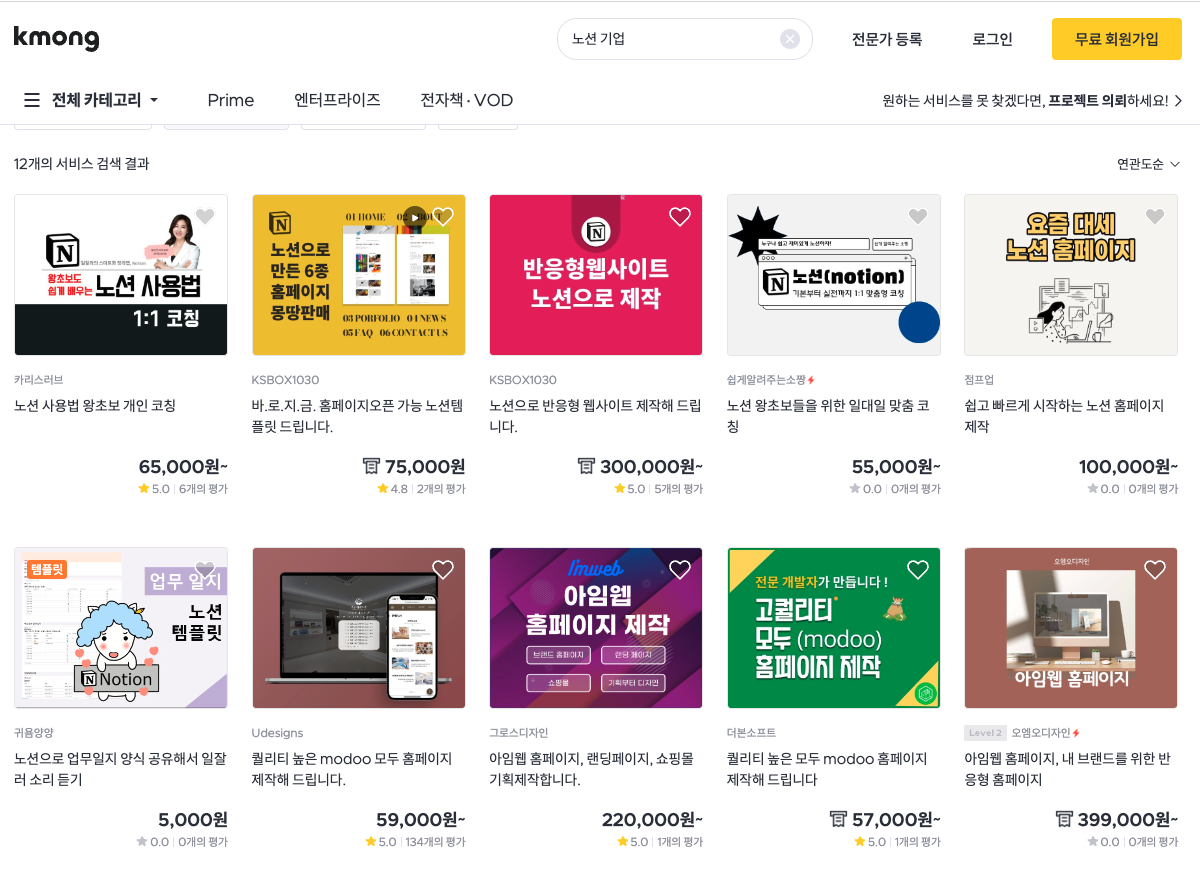The height and width of the screenshot is (881, 1200).
Task: Open the title 바.로.지.금. 홈페이지오픈 가능 노션템플릿
Action: pos(358,416)
